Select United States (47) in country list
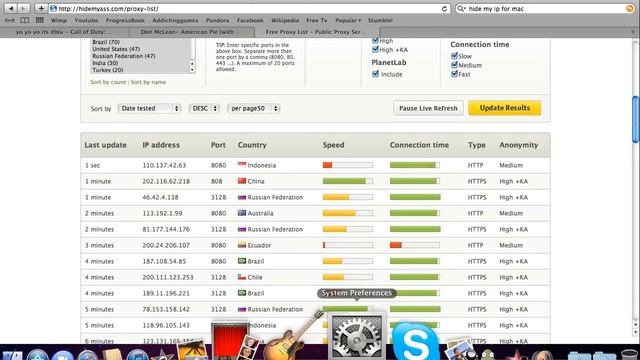 116,49
